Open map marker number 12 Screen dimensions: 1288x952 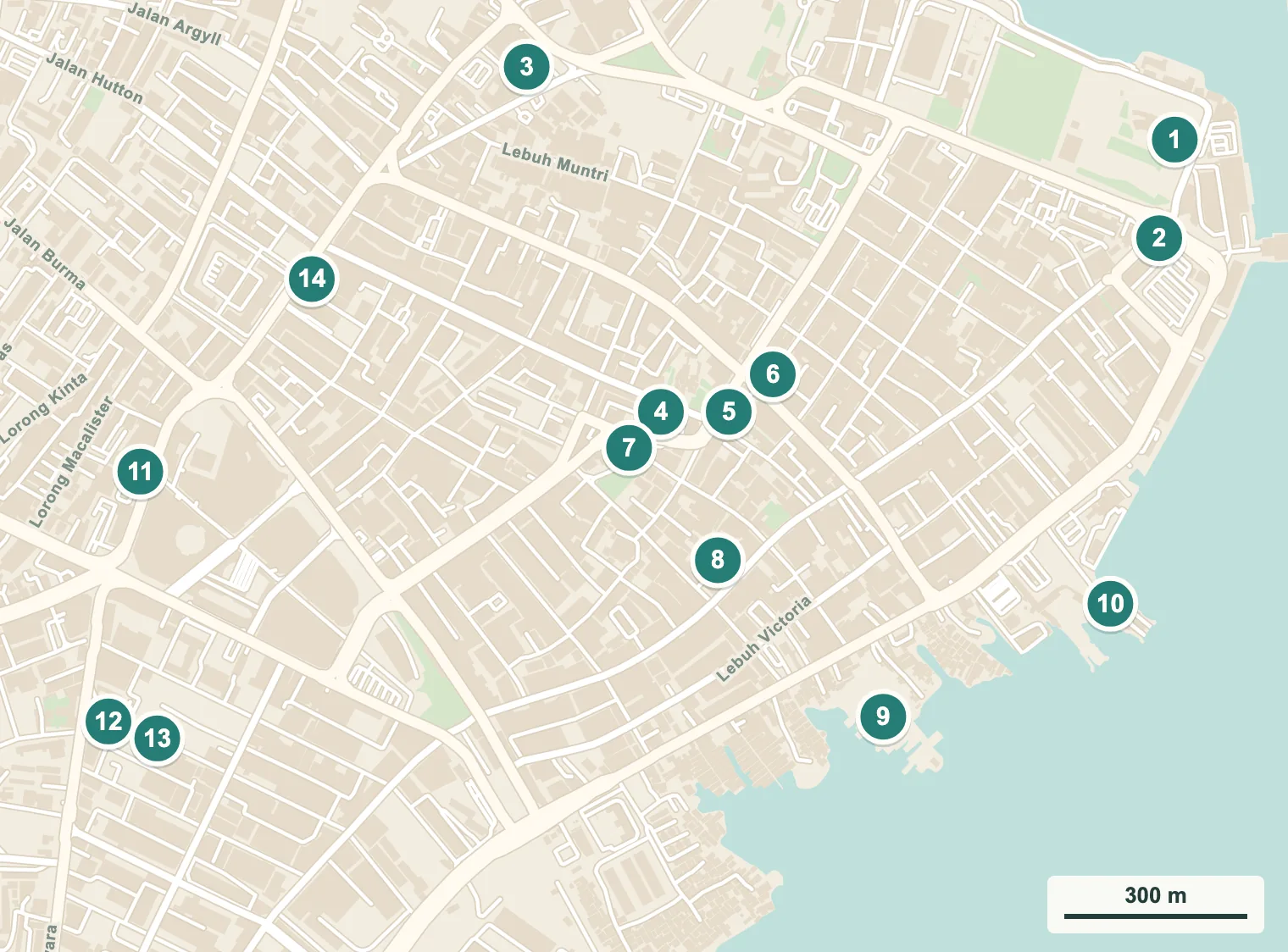click(108, 722)
